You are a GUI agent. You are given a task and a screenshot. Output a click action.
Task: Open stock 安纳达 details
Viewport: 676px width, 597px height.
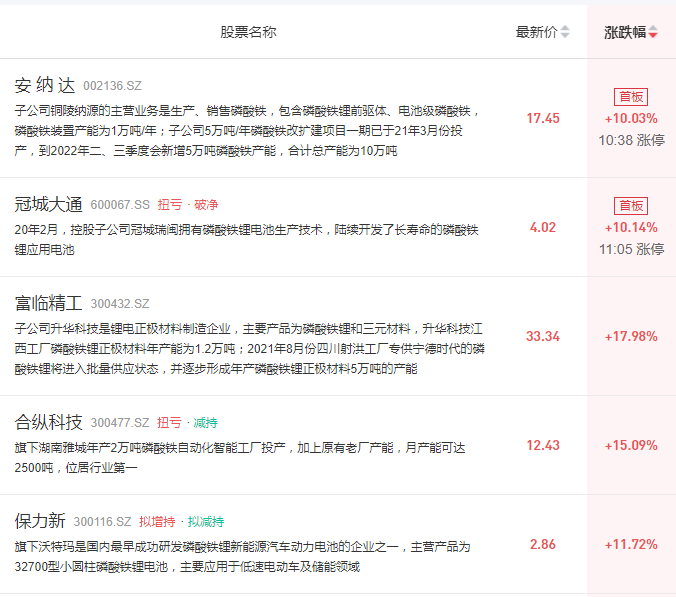point(45,85)
